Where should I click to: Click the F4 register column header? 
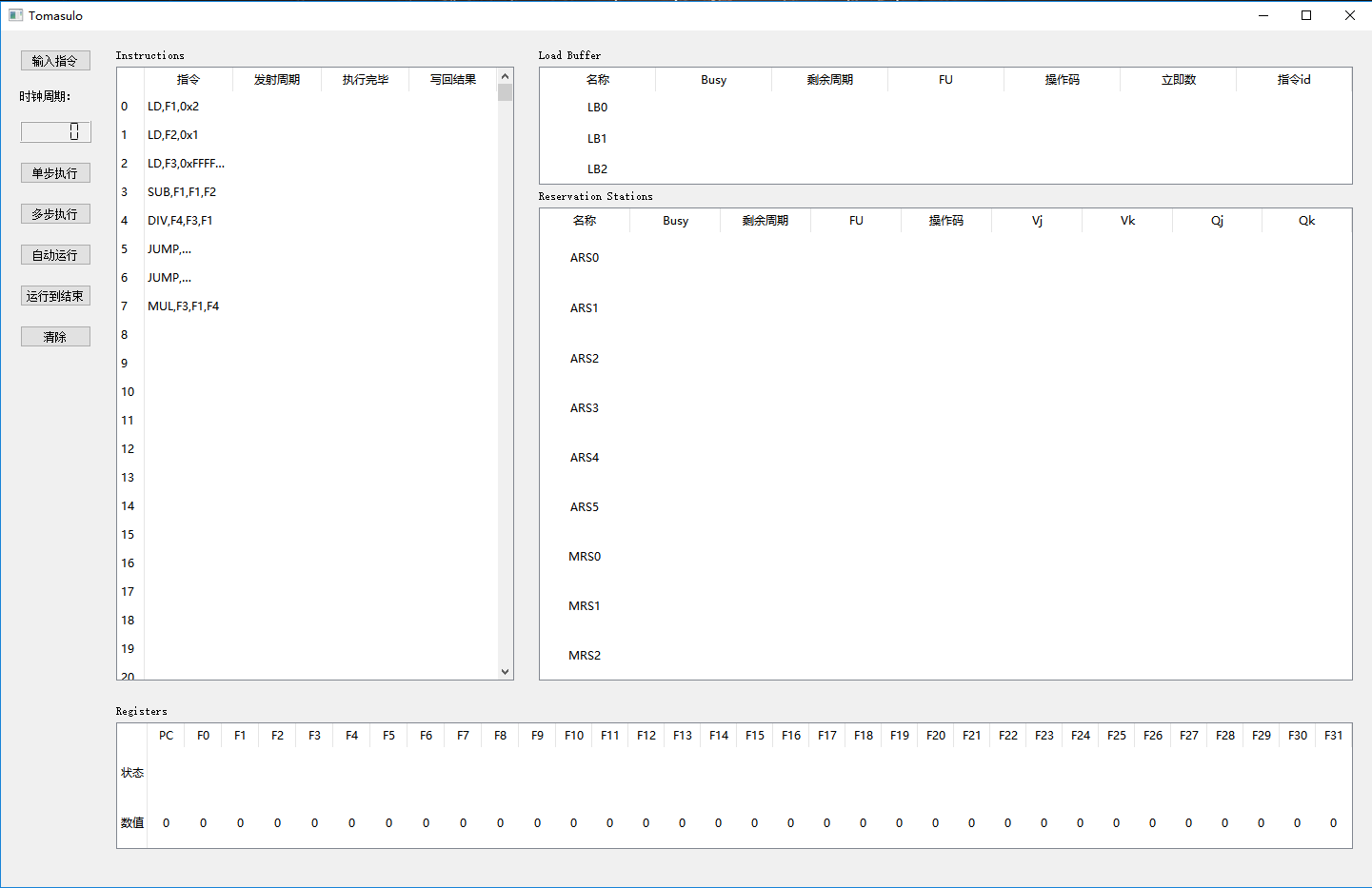pos(351,736)
